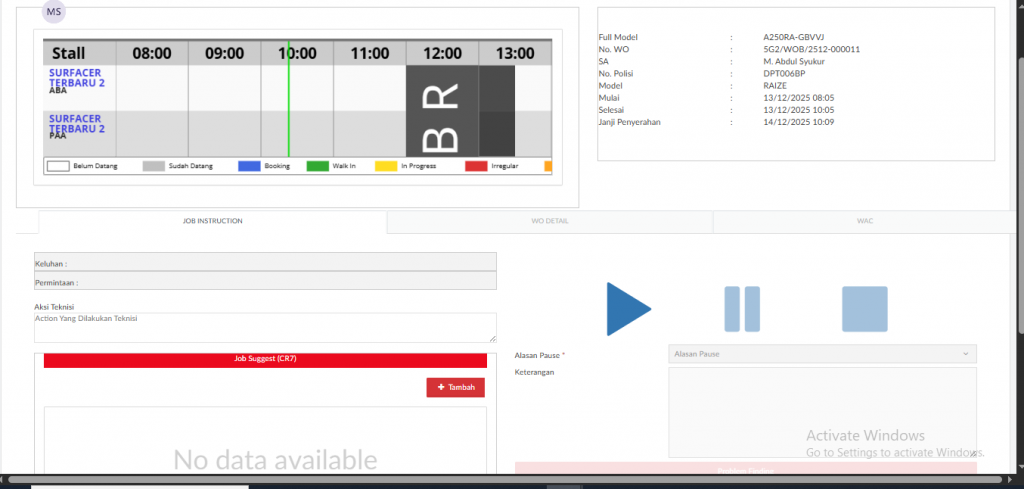Click the red Job Suggest (CR7) header
1024x489 pixels.
(x=265, y=359)
